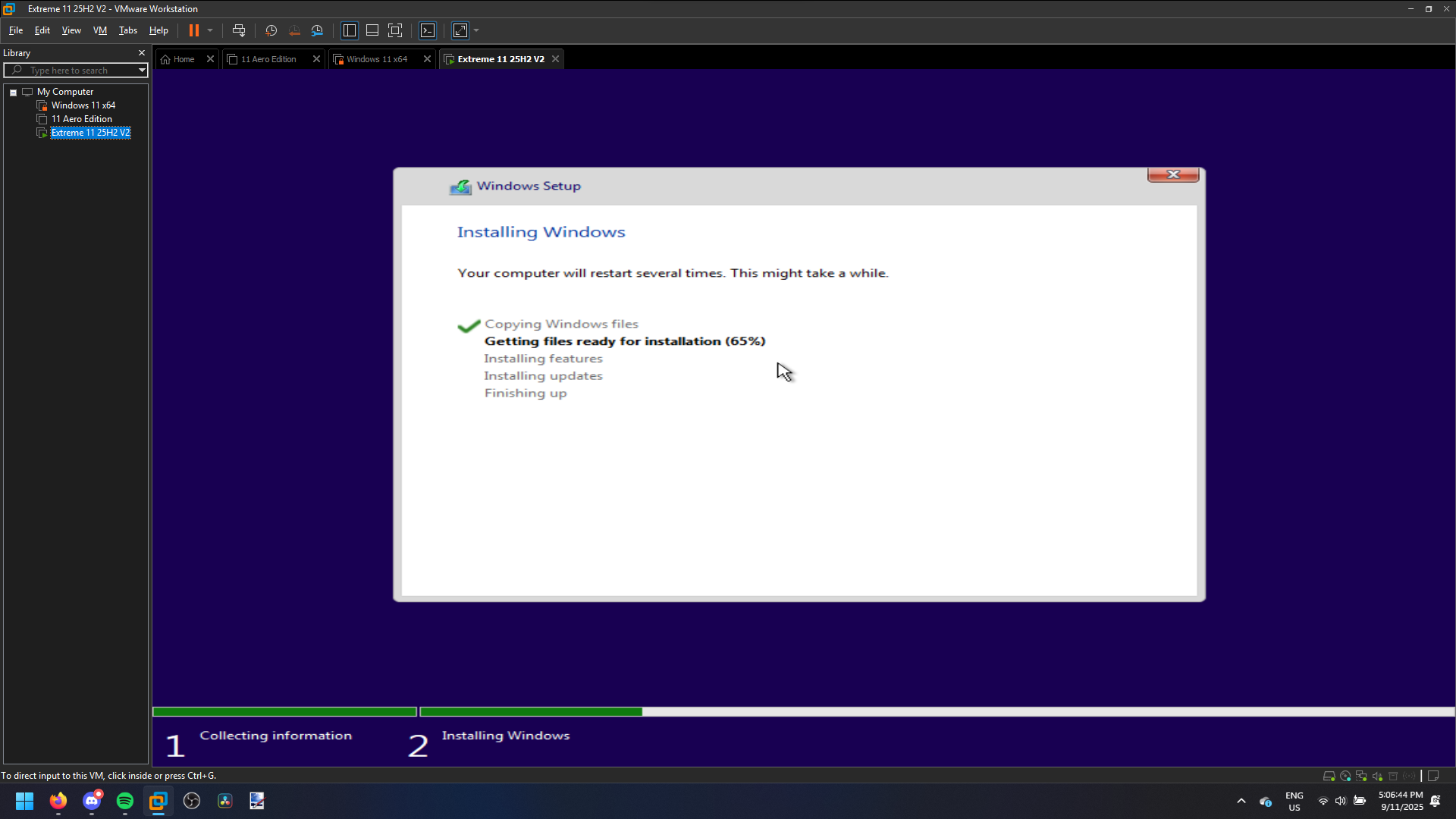
Task: Click the Installing Windows progress bar
Action: (x=937, y=712)
